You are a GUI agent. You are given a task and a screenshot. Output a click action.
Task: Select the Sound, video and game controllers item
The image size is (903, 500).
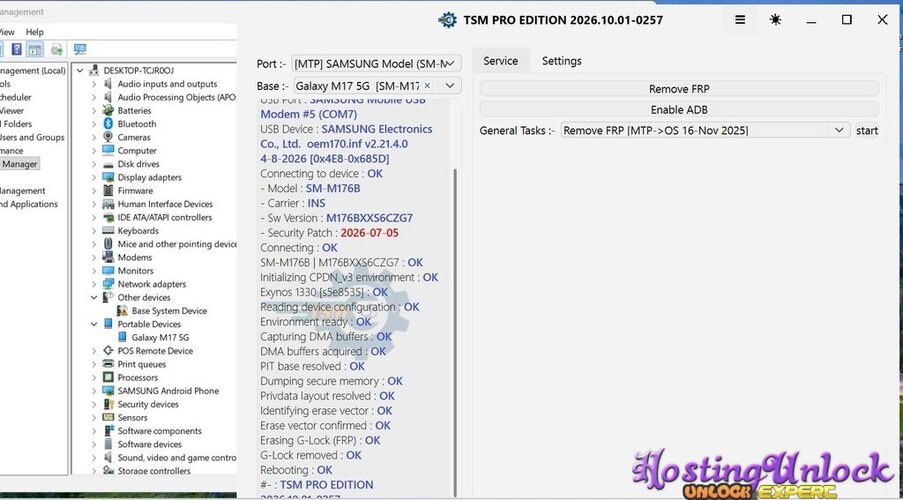[x=177, y=457]
